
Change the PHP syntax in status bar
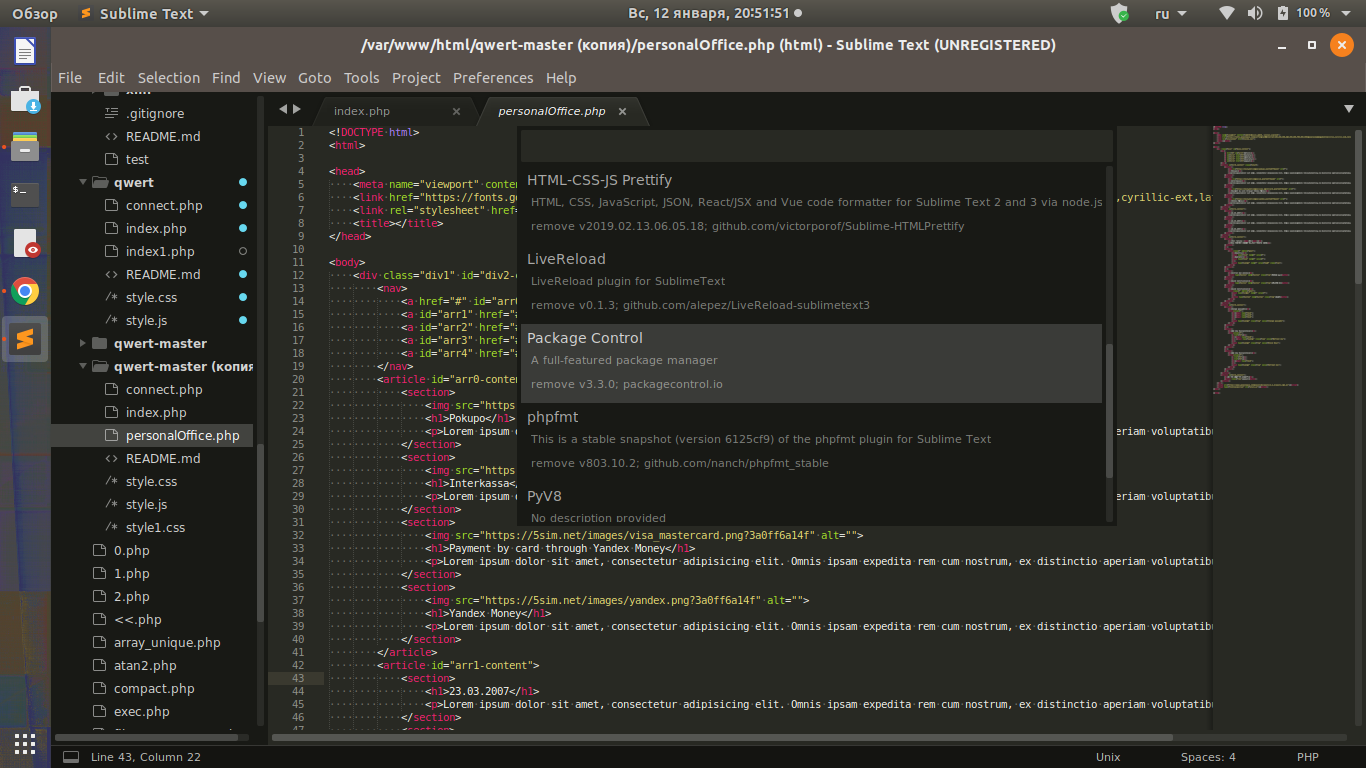tap(1309, 757)
